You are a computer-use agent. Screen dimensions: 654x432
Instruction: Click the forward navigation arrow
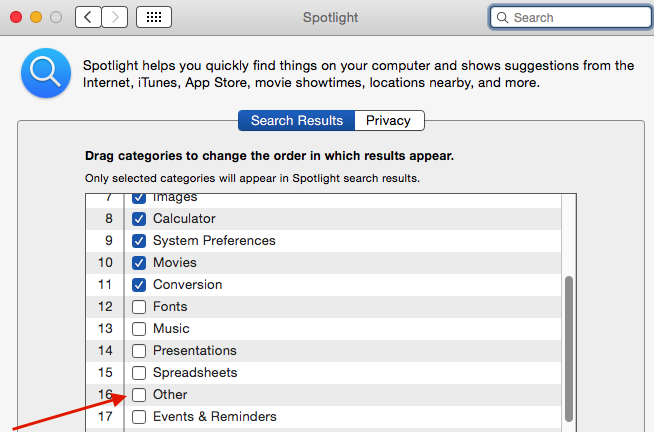coord(115,17)
